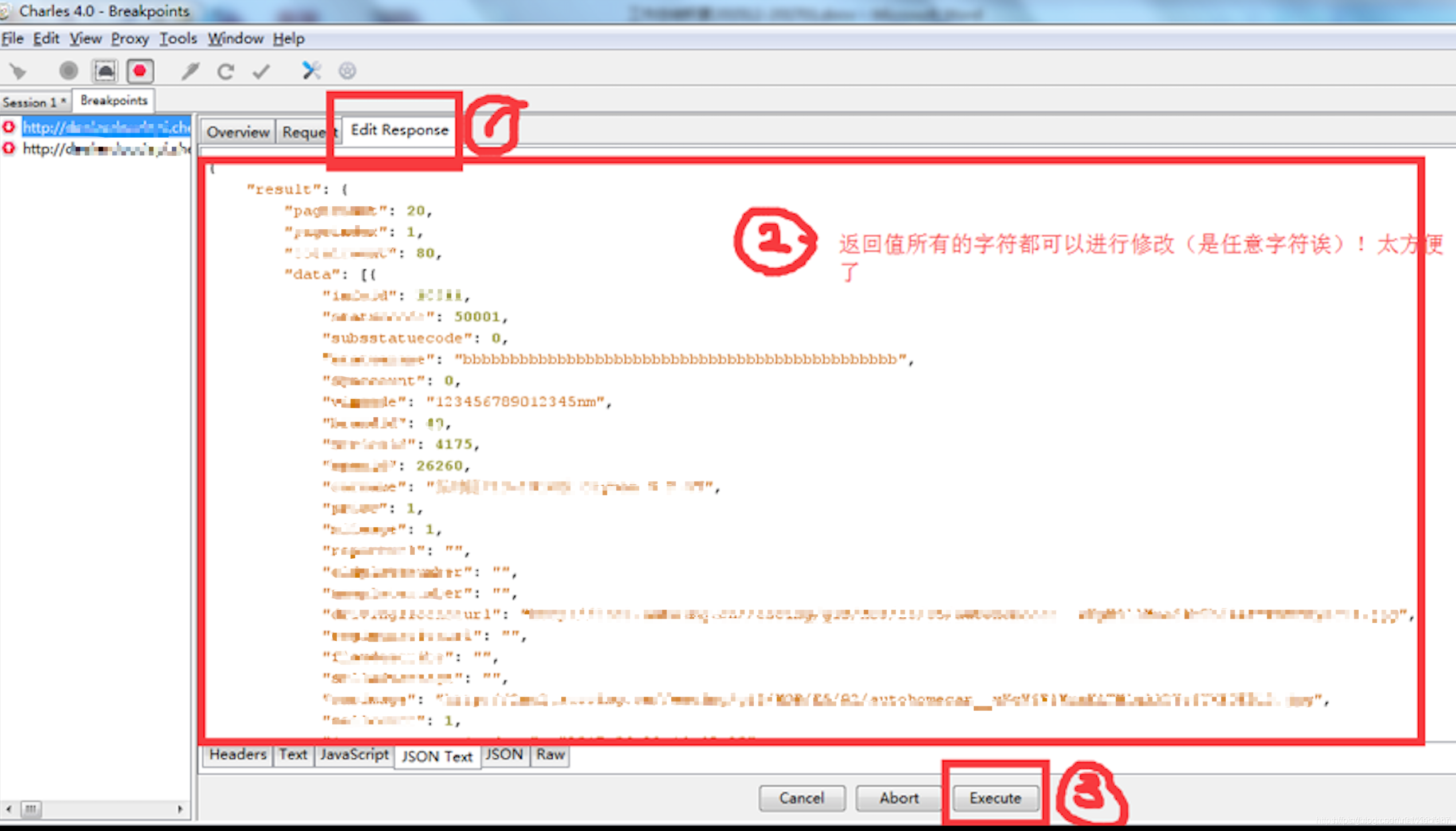Select the second breakpoint URL entry
1456x831 pixels.
106,149
